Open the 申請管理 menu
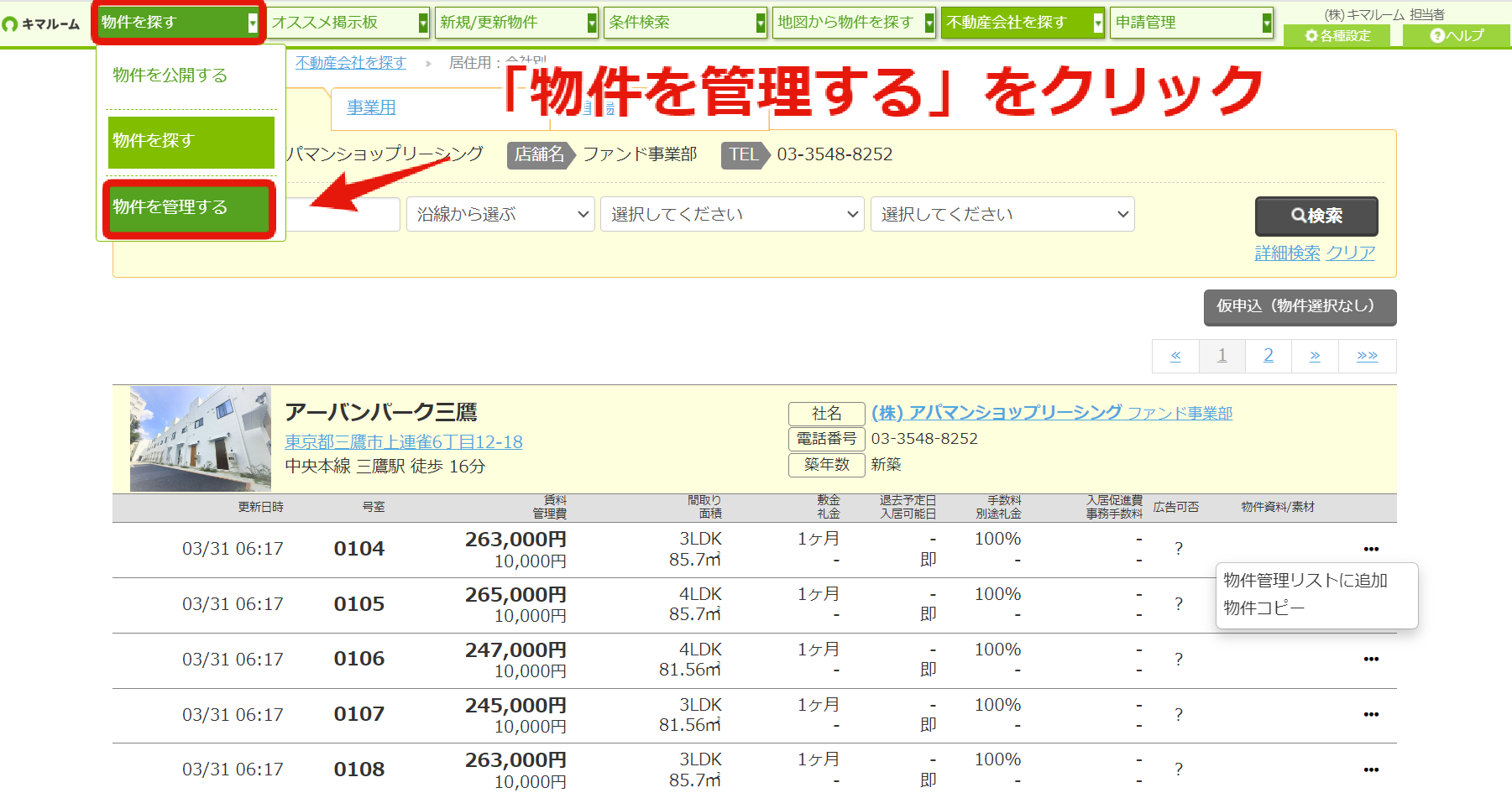Screen dimensions: 1512x793 [1192, 23]
